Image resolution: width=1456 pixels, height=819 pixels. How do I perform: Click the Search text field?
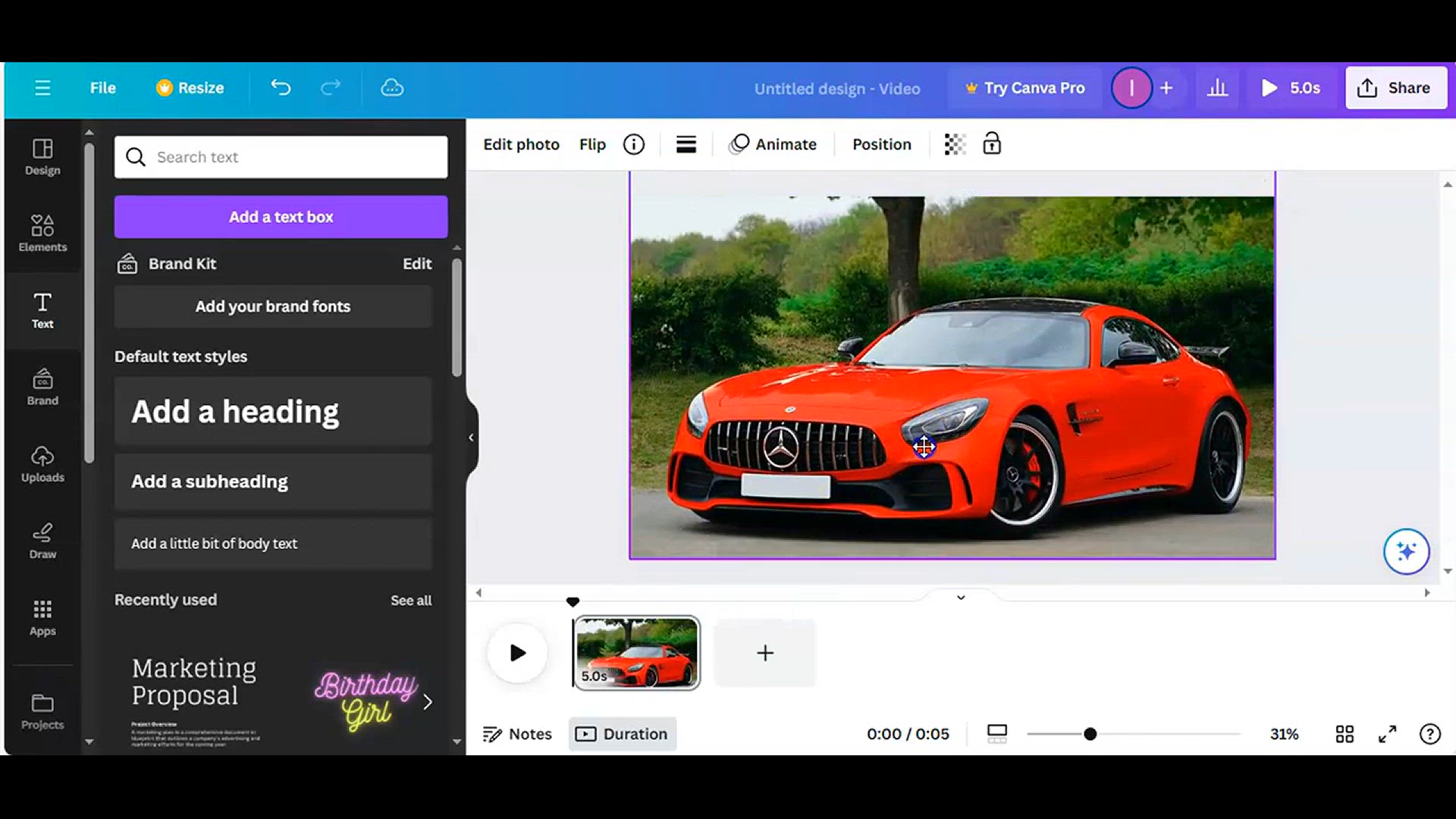281,157
